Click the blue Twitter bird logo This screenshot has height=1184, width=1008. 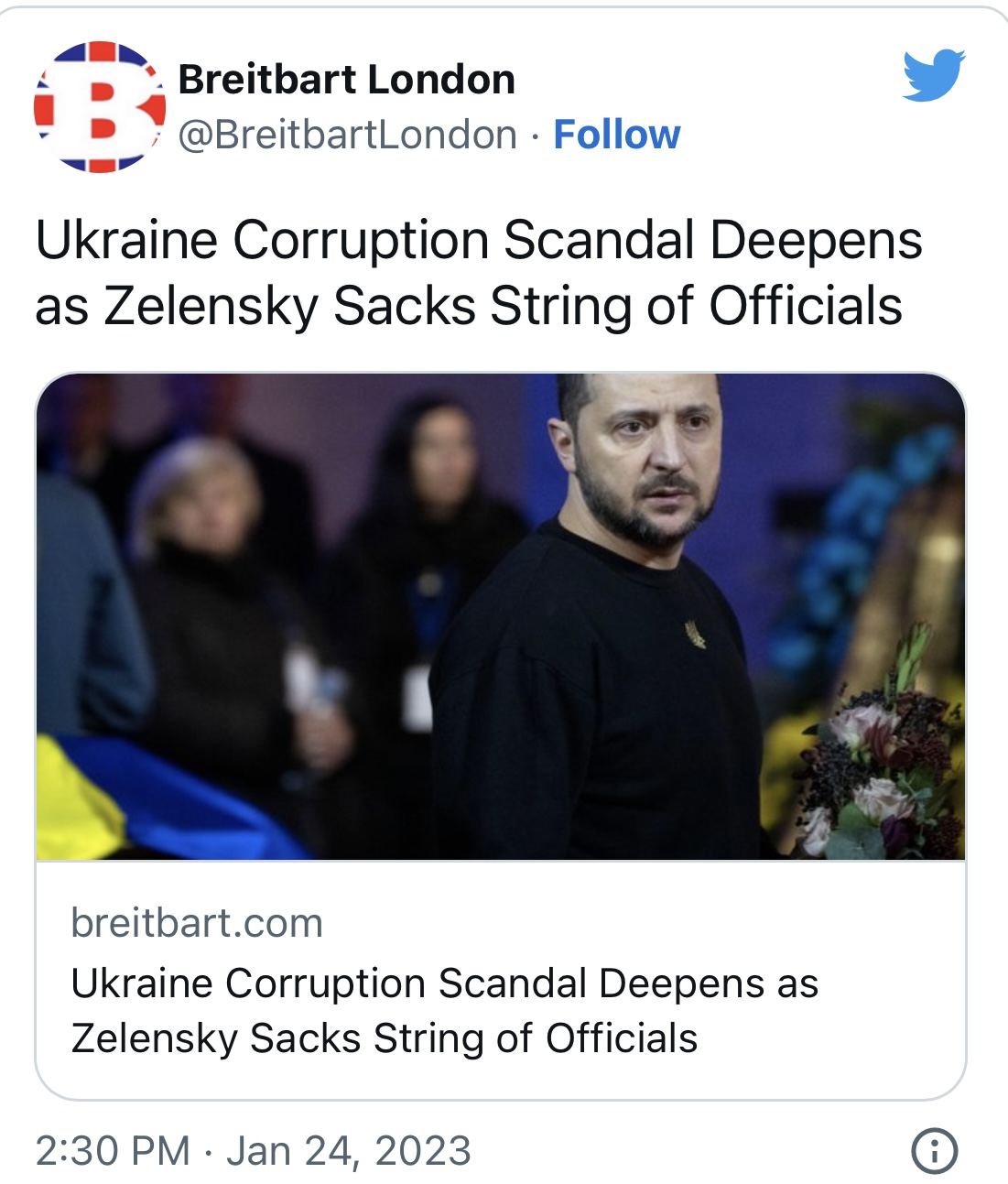tap(933, 75)
